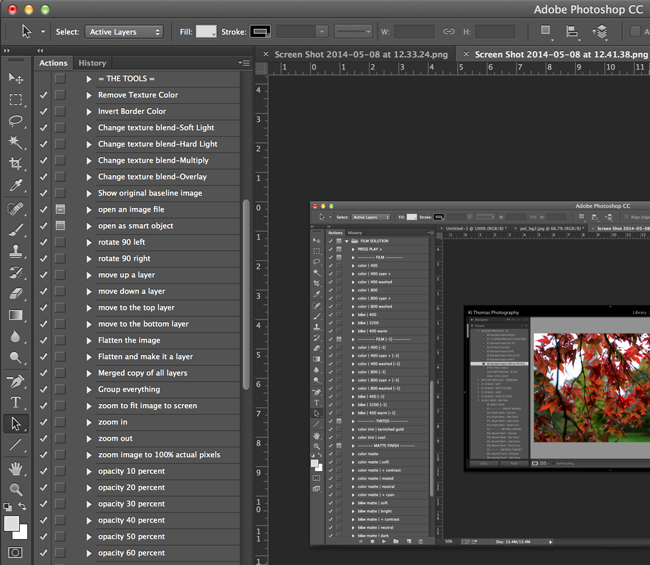Select the Eyedropper tool

coord(16,185)
